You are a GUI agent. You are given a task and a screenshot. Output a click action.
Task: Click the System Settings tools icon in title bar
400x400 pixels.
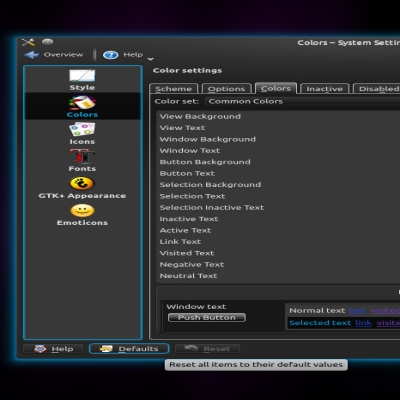point(28,42)
